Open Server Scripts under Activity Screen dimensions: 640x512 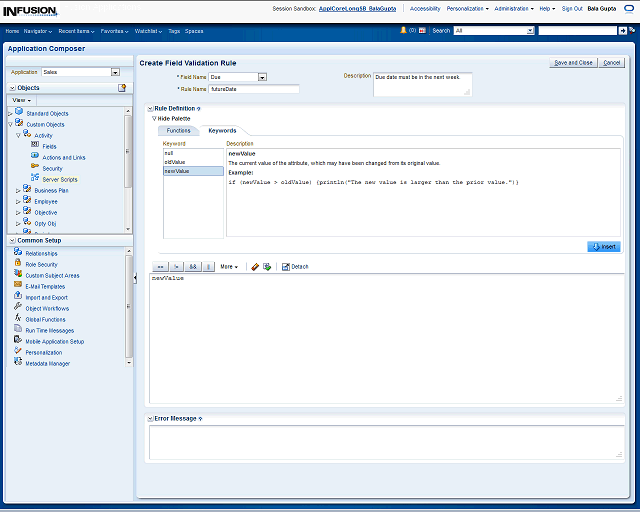tap(60, 179)
